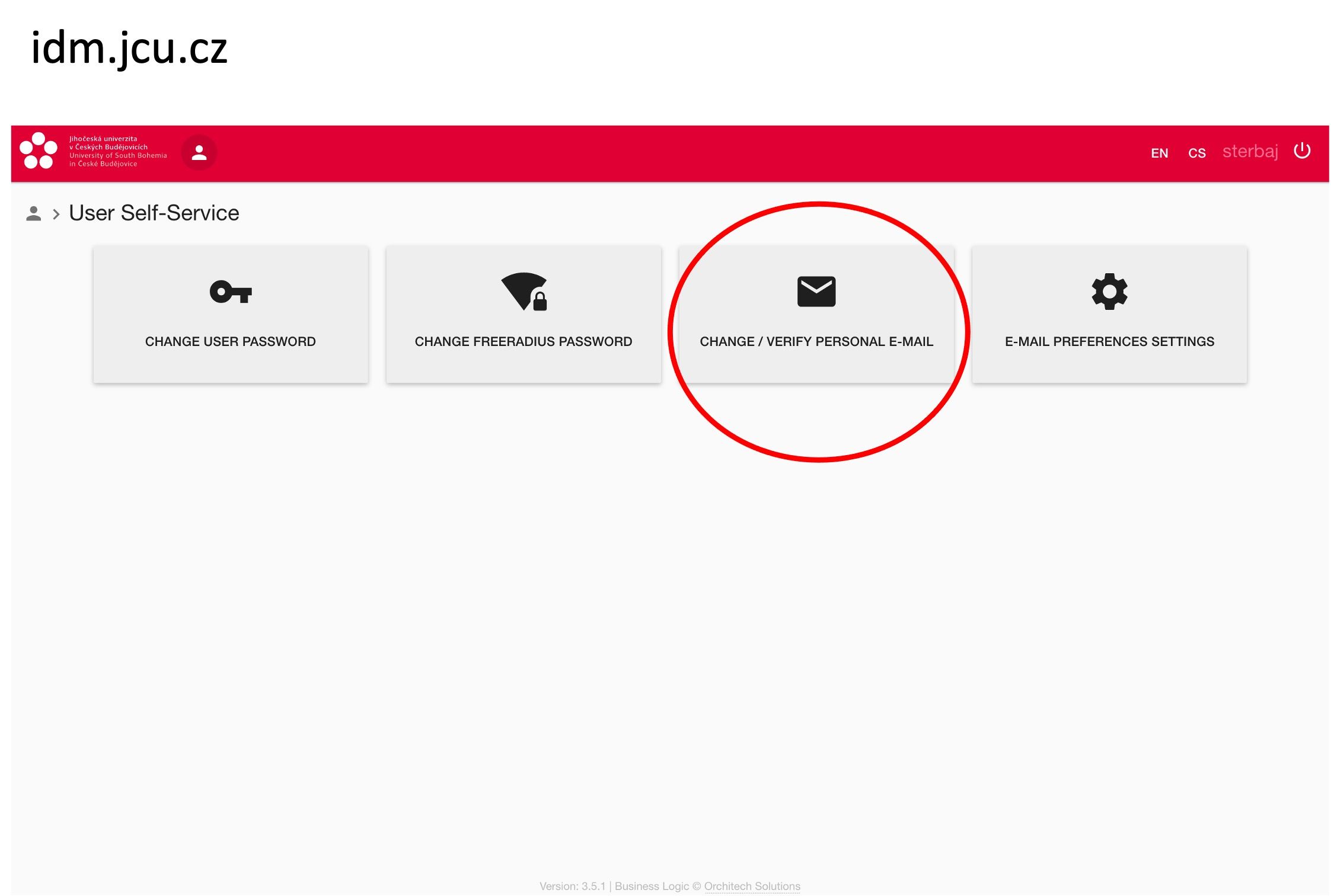This screenshot has width=1331, height=896.
Task: Select the User Self-Service breadcrumb title
Action: (x=154, y=213)
